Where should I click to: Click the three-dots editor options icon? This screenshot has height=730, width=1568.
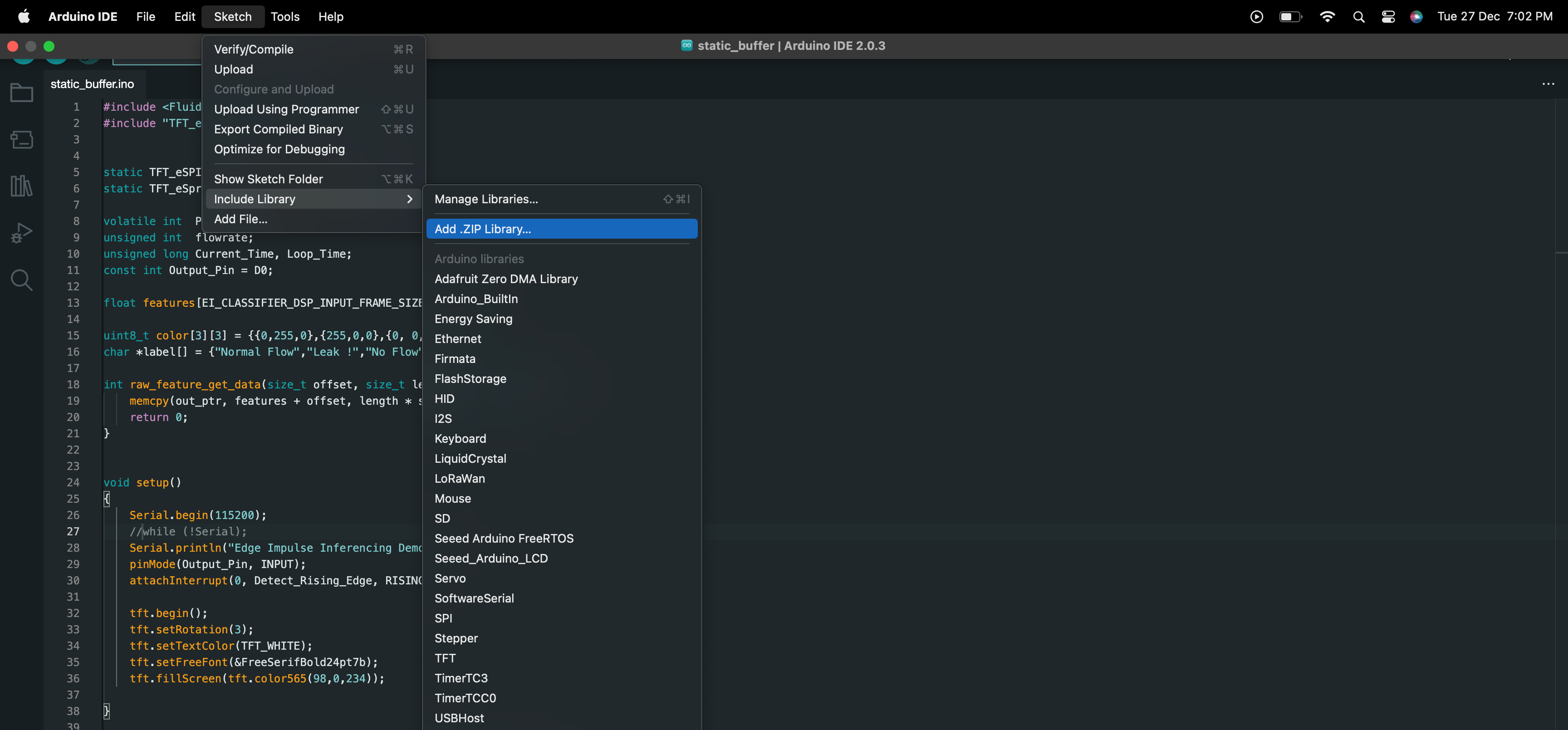pos(1548,84)
